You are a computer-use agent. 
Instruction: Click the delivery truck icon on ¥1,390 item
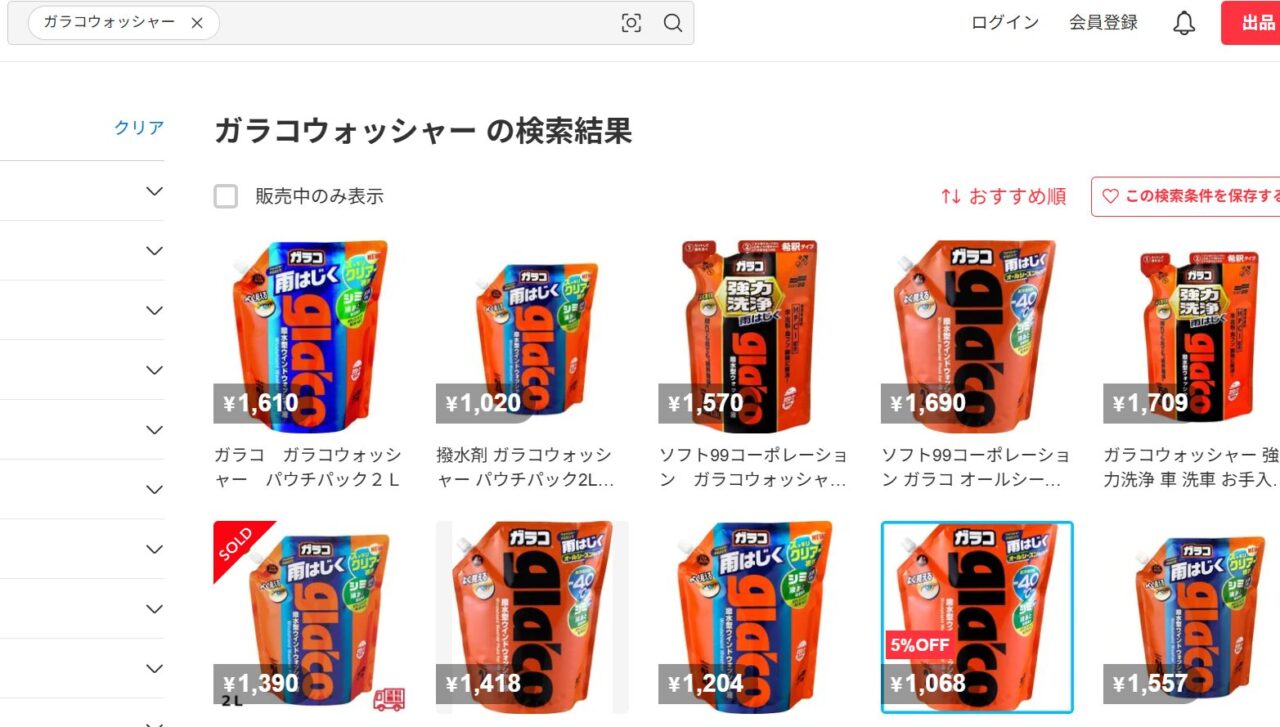point(389,698)
